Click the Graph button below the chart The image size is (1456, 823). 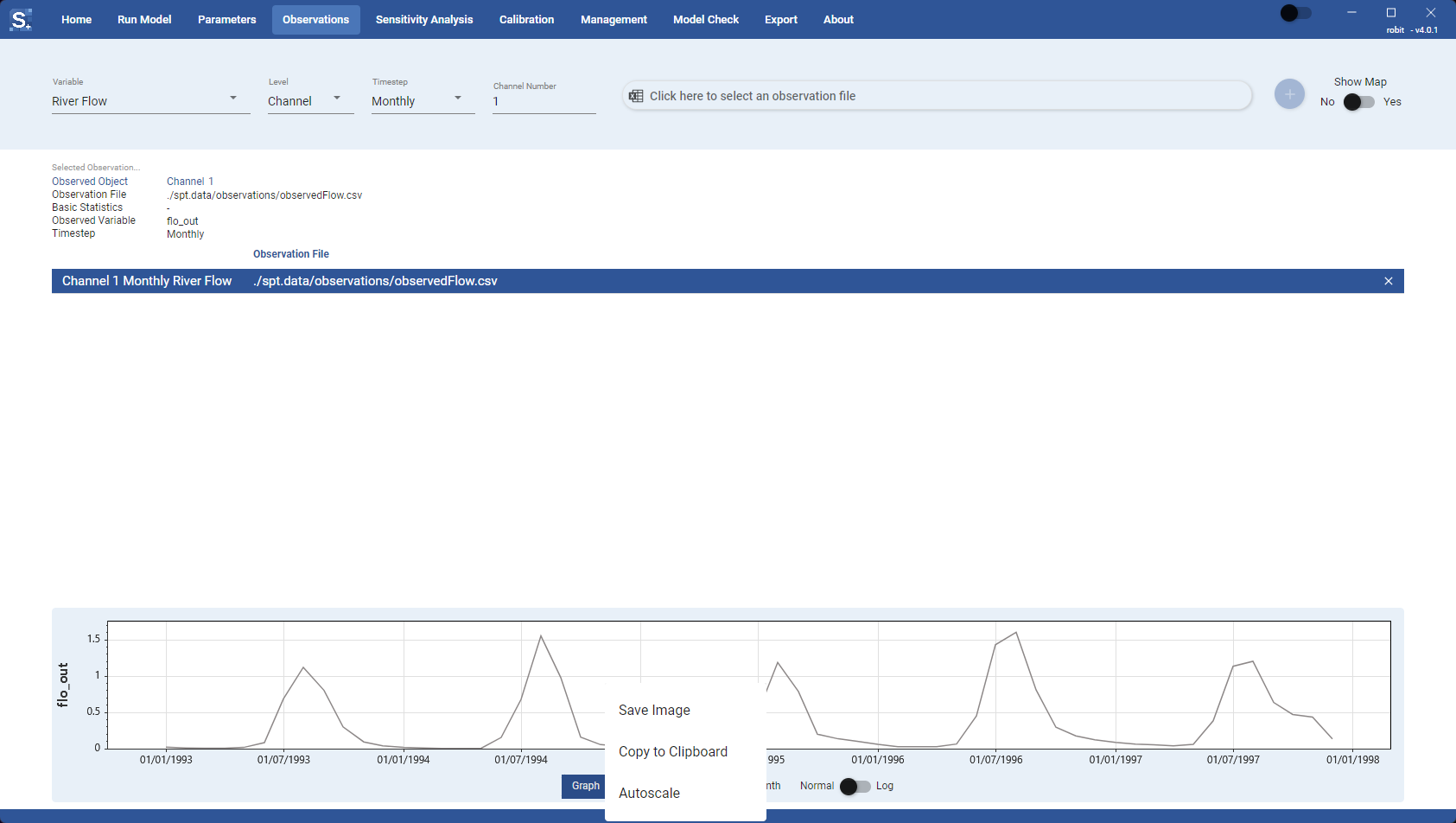tap(584, 786)
